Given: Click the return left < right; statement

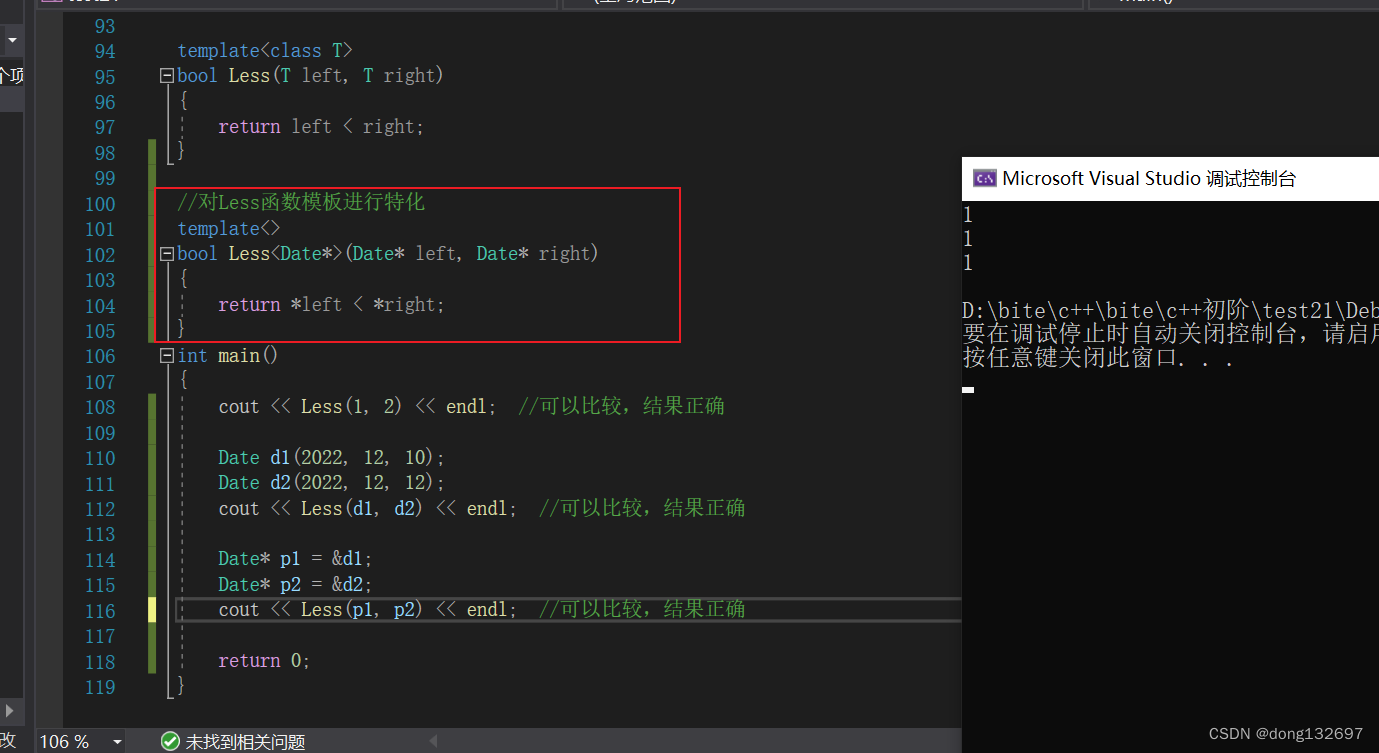Looking at the screenshot, I should point(321,127).
